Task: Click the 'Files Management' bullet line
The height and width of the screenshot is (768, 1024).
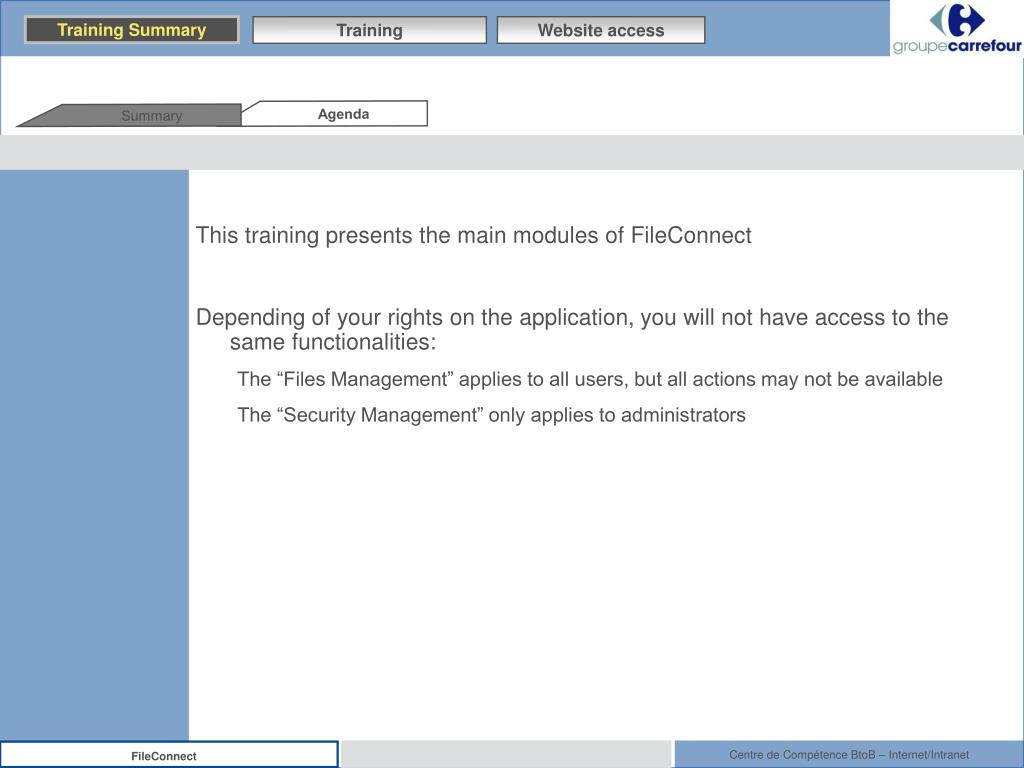Action: pyautogui.click(x=590, y=379)
